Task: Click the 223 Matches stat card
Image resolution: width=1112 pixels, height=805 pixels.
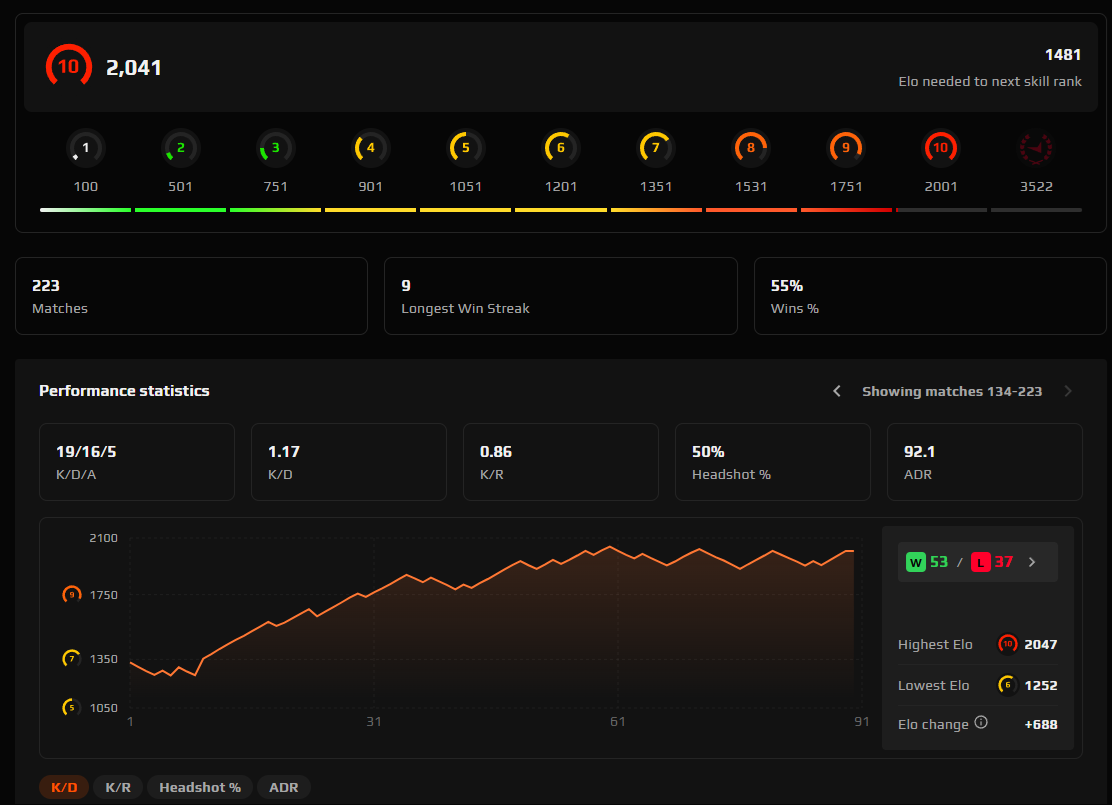Action: pyautogui.click(x=191, y=295)
